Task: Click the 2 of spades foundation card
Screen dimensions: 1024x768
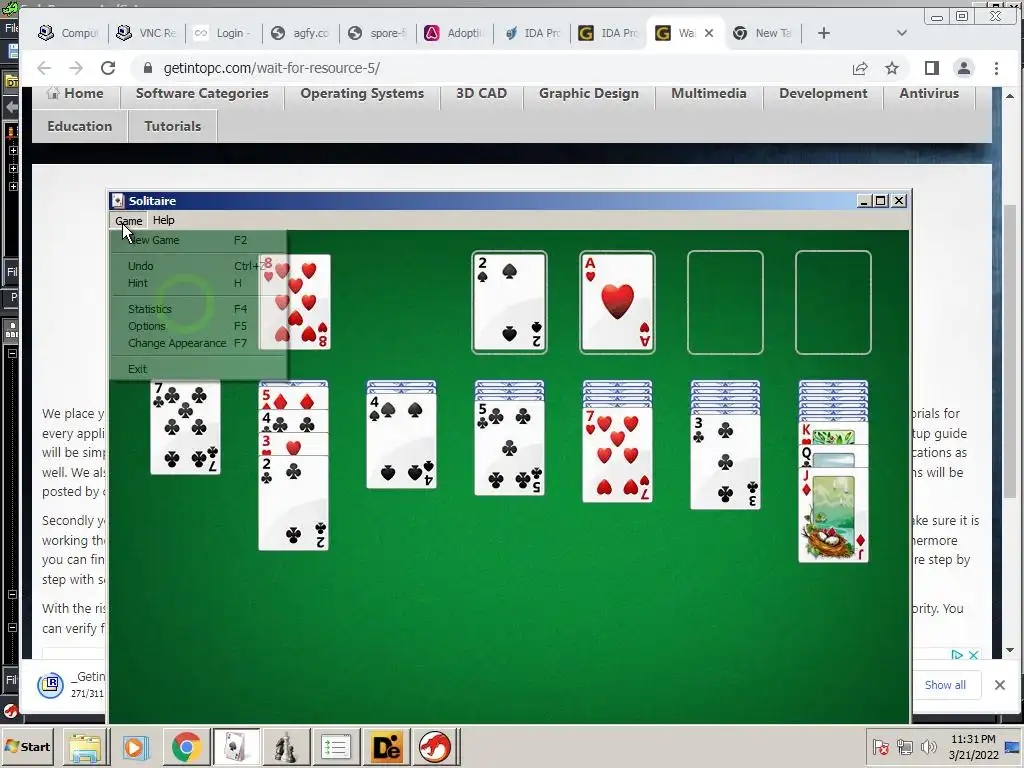Action: tap(509, 302)
